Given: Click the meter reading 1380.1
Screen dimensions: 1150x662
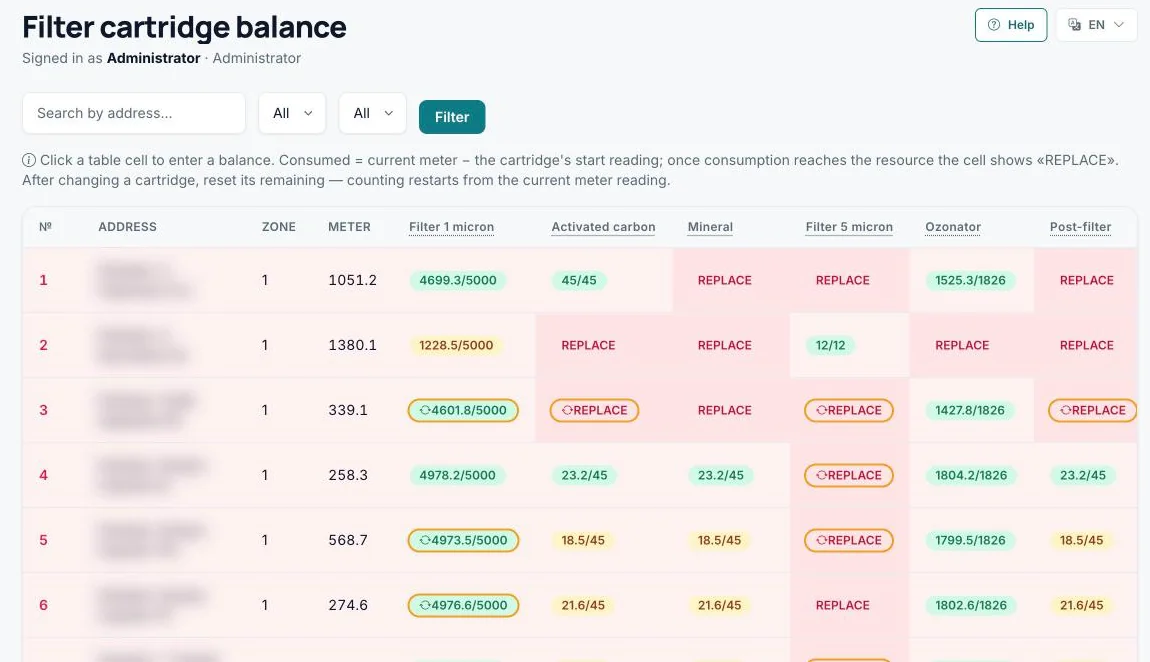Looking at the screenshot, I should (x=352, y=345).
